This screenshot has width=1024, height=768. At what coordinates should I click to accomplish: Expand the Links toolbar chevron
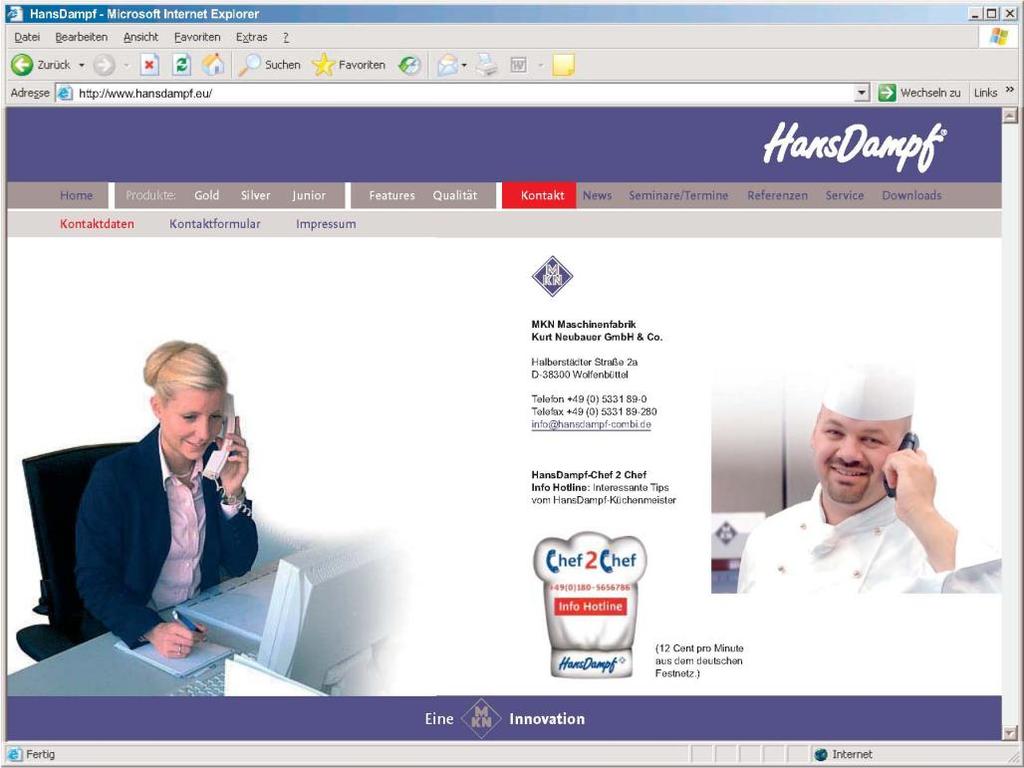[1010, 90]
